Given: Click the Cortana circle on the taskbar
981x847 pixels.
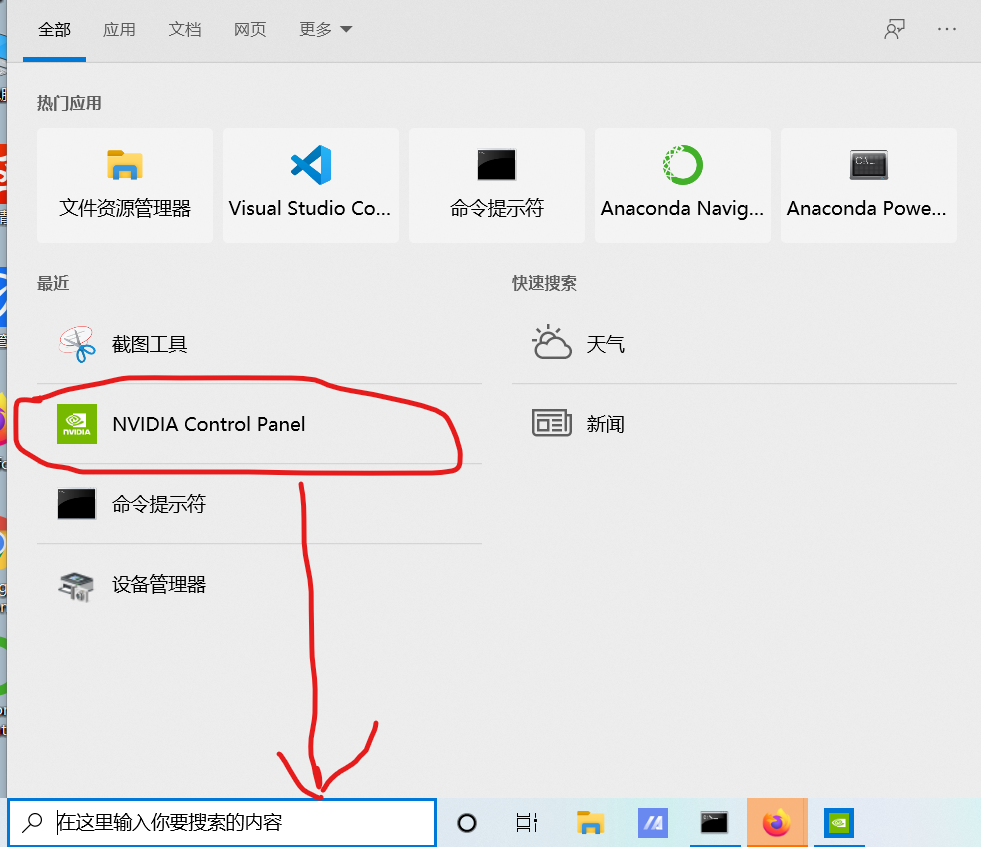Looking at the screenshot, I should (466, 822).
